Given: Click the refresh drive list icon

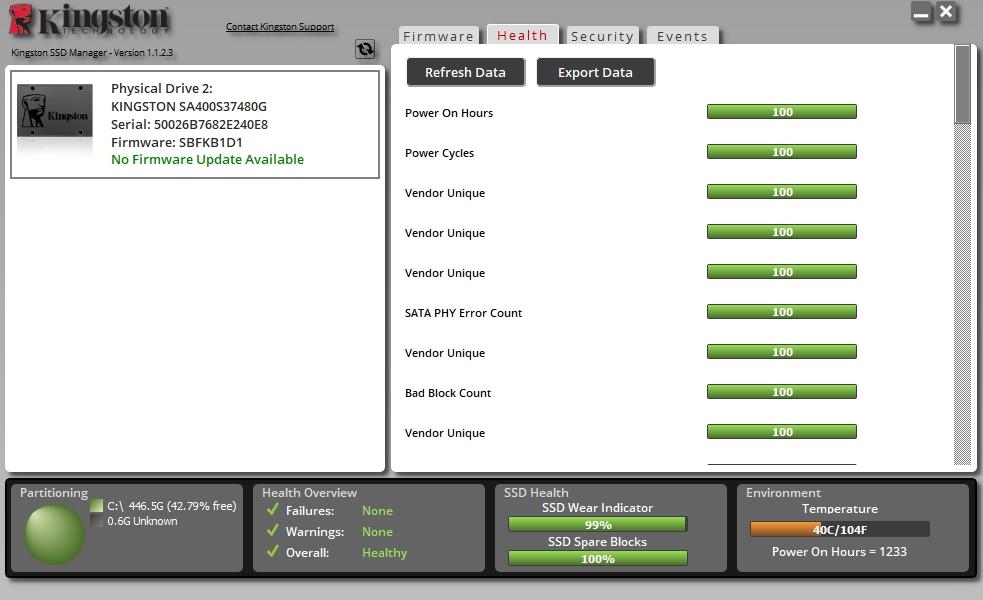Looking at the screenshot, I should (x=365, y=49).
